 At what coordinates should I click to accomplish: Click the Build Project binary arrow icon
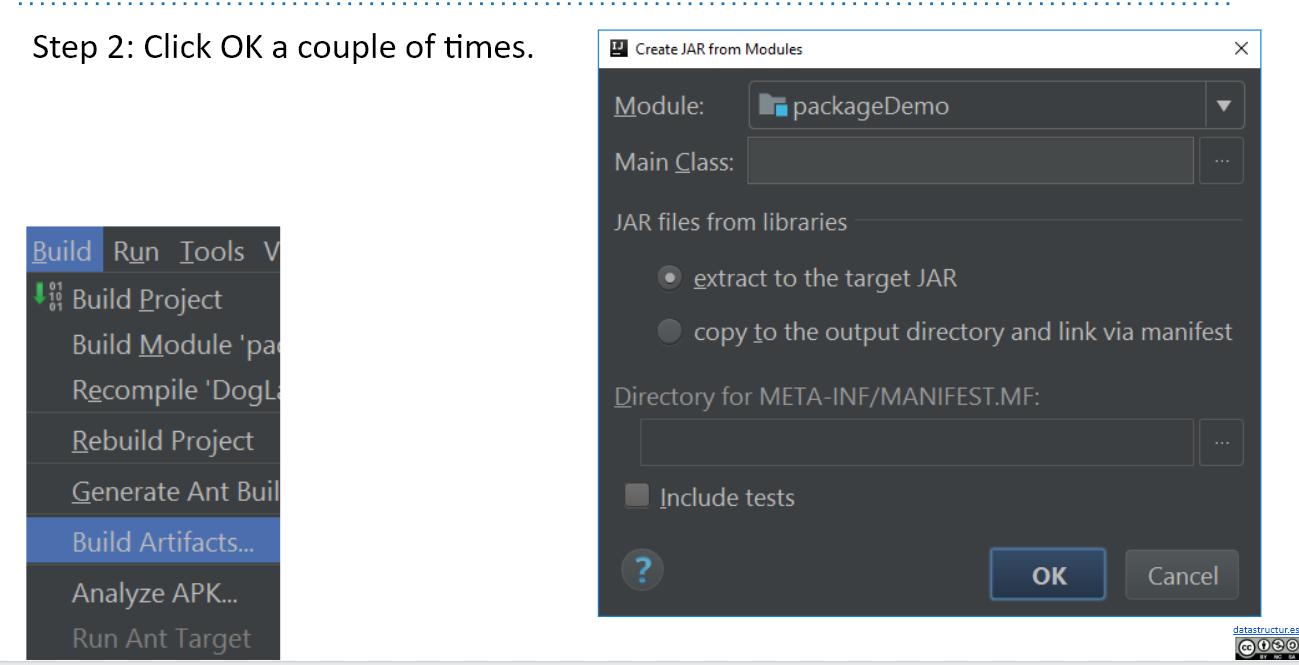pyautogui.click(x=47, y=298)
